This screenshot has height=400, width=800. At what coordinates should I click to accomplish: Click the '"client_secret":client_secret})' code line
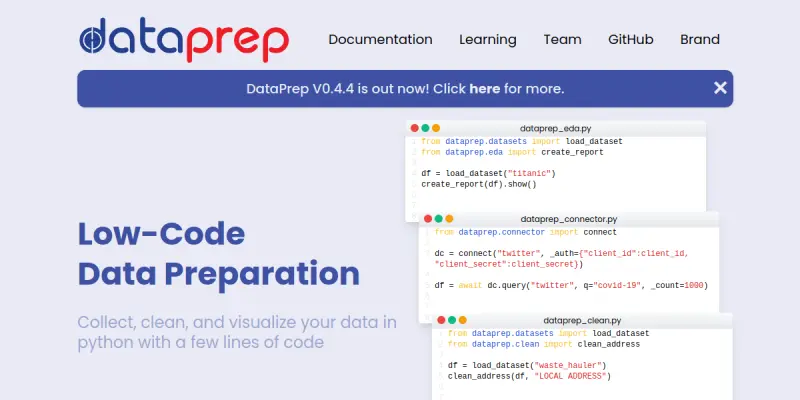[509, 264]
